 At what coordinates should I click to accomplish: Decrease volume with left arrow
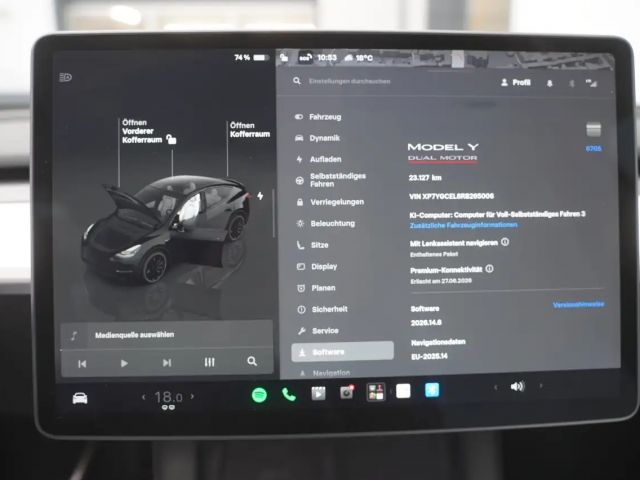pos(496,387)
